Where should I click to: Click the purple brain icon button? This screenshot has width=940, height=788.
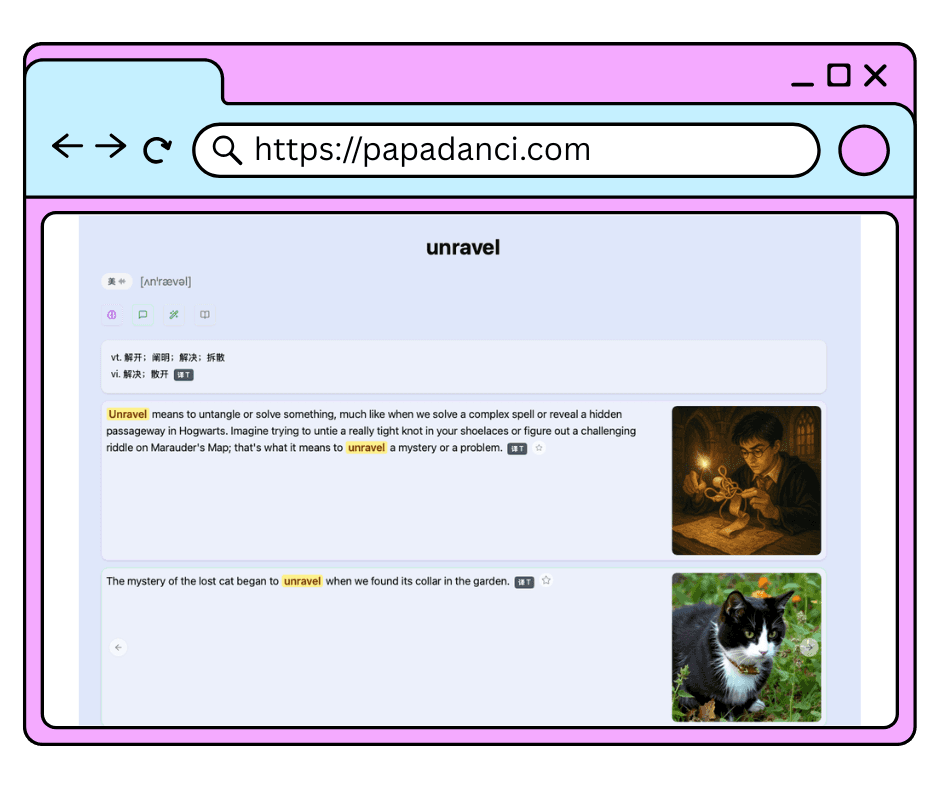112,315
